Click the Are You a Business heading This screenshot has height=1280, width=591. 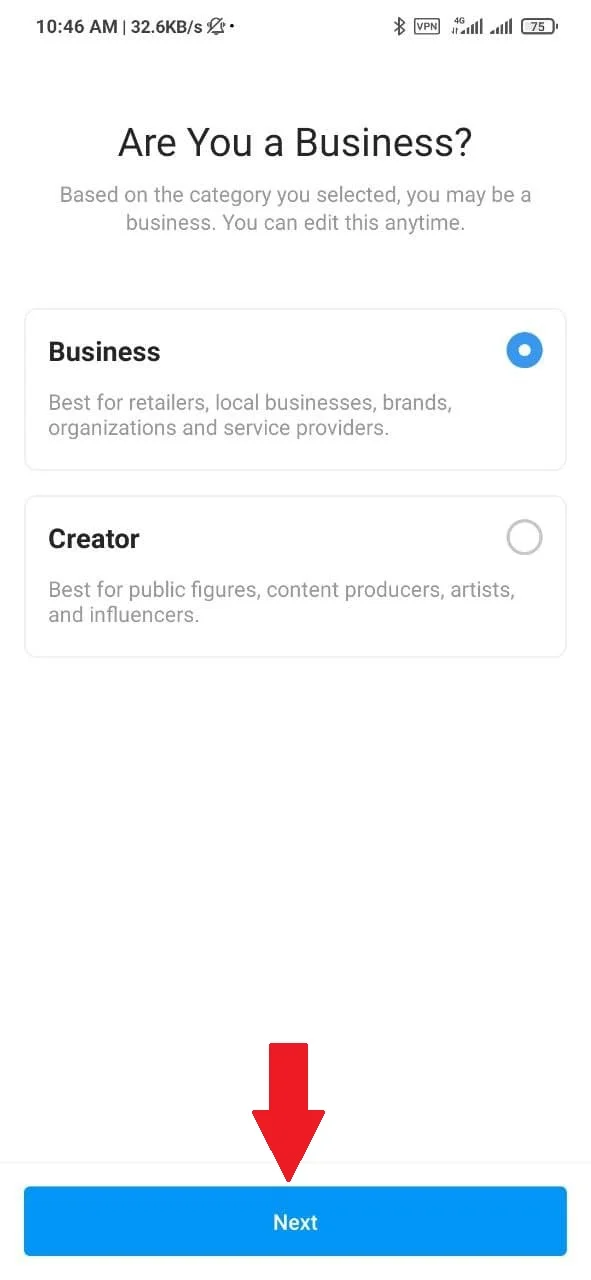point(294,142)
